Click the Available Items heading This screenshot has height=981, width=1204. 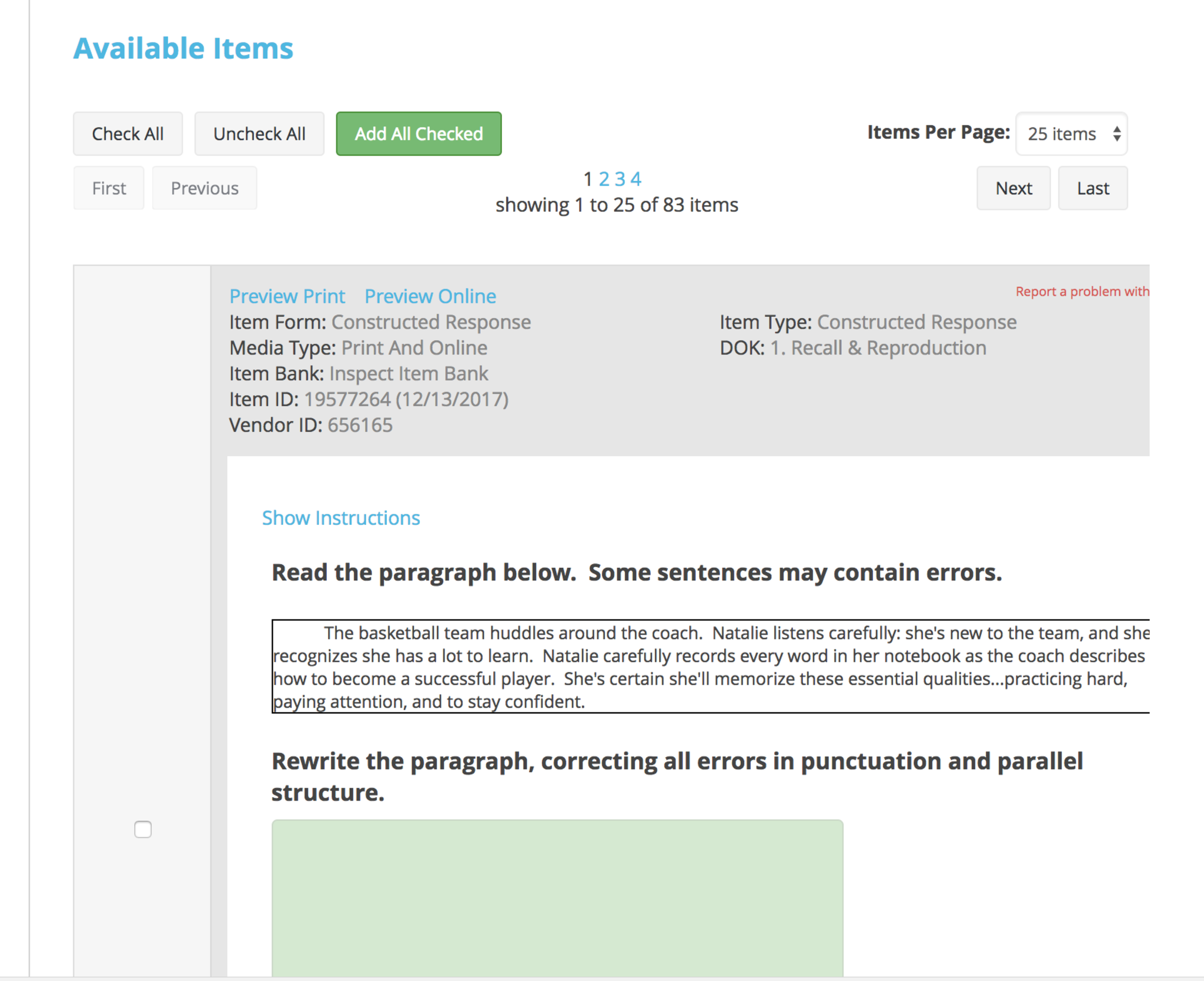point(183,48)
